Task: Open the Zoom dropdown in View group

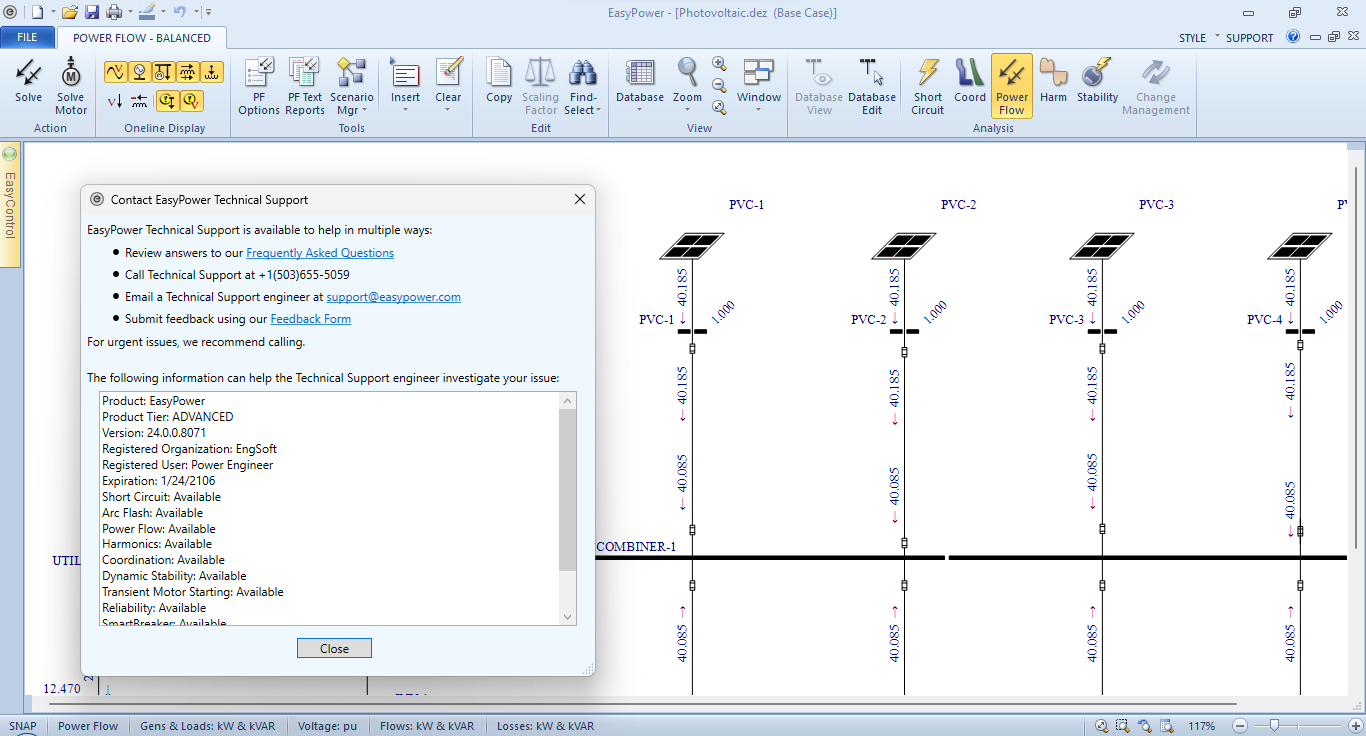Action: (687, 85)
